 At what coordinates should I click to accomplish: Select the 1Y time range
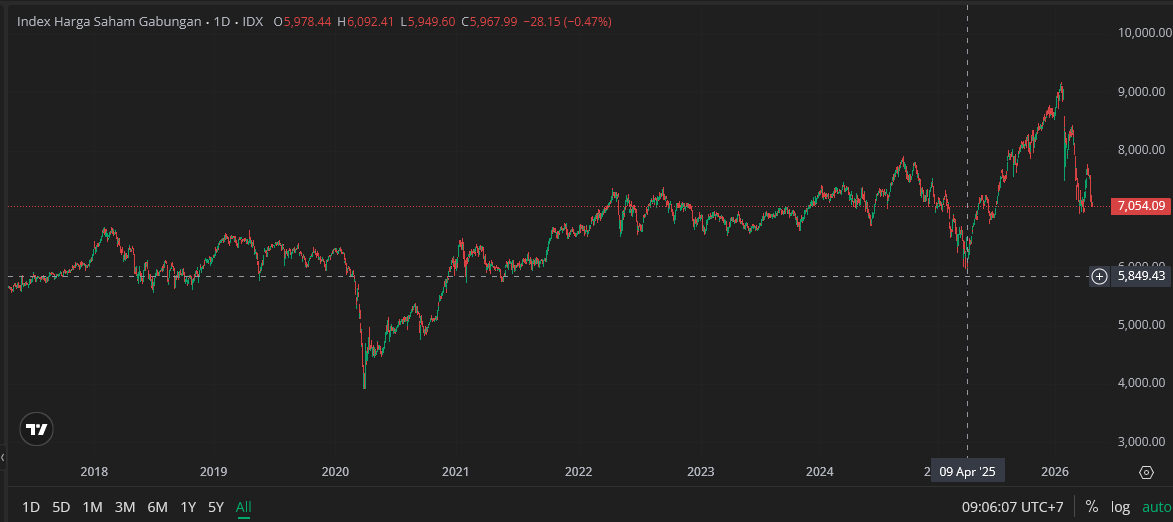188,507
